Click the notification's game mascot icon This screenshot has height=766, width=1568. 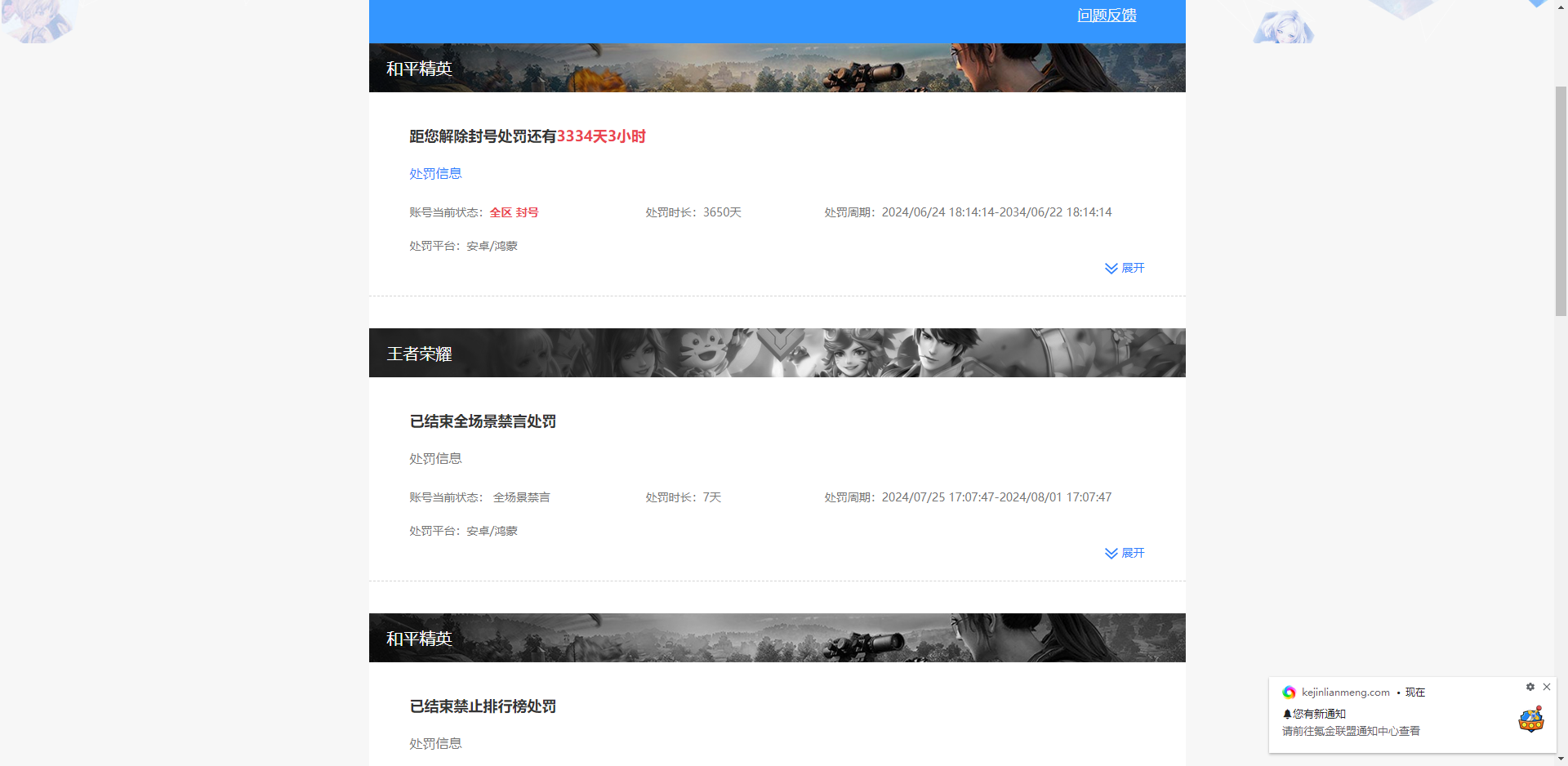tap(1531, 719)
